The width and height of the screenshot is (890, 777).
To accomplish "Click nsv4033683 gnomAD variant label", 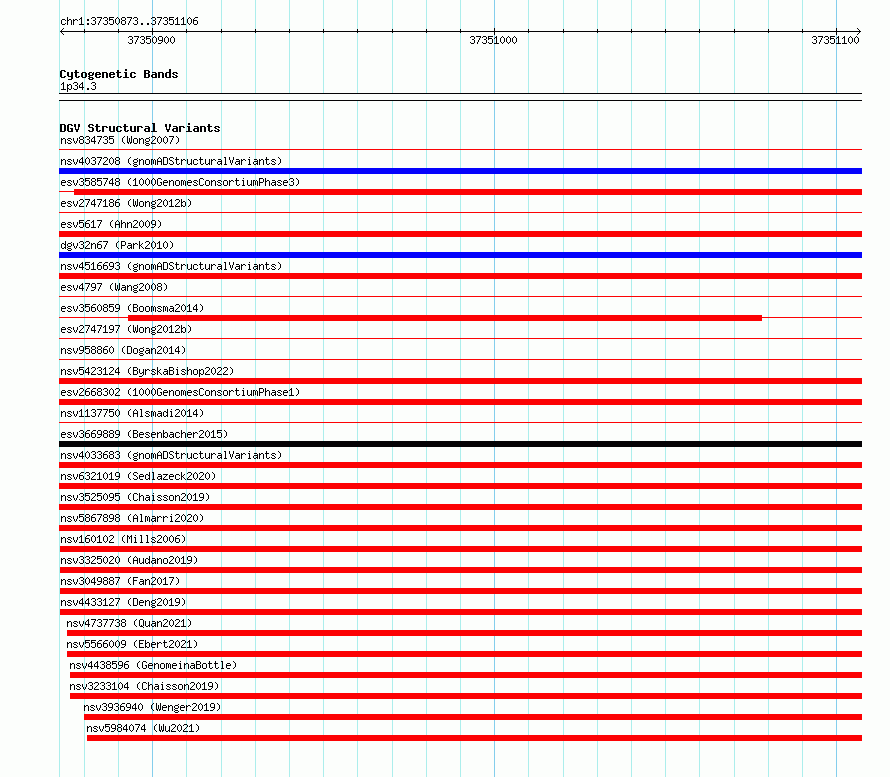I will (x=171, y=455).
